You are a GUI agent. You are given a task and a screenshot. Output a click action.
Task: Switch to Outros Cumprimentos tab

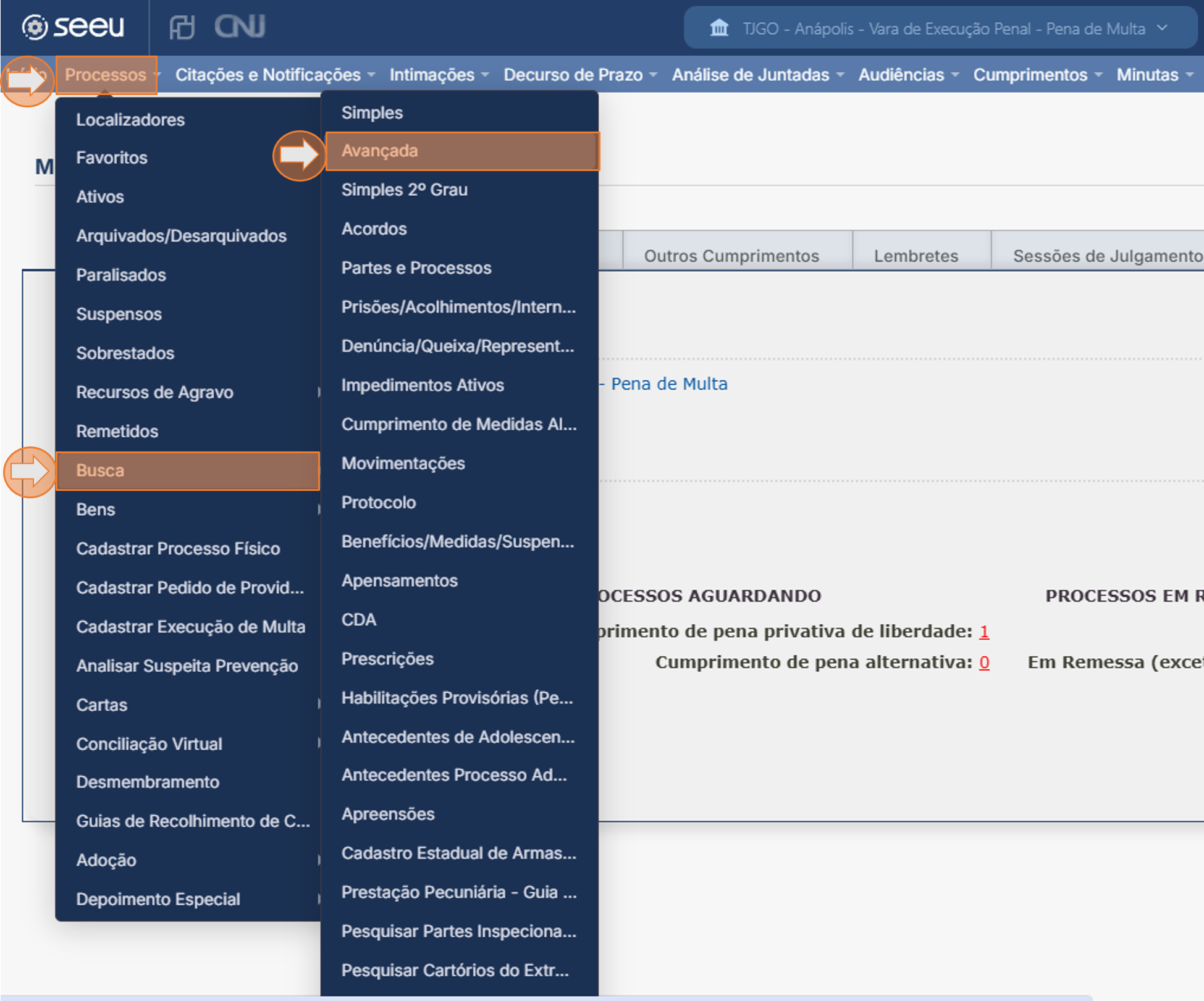click(731, 256)
